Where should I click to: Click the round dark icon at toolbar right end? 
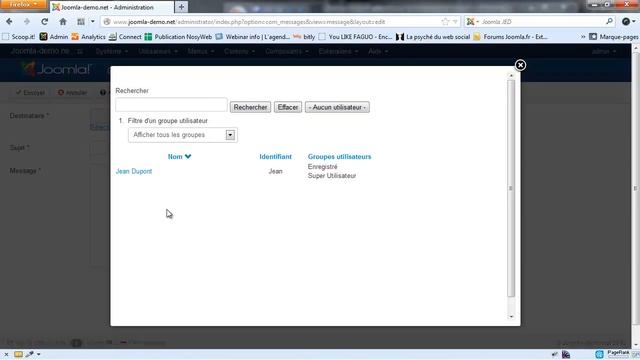pos(626,22)
